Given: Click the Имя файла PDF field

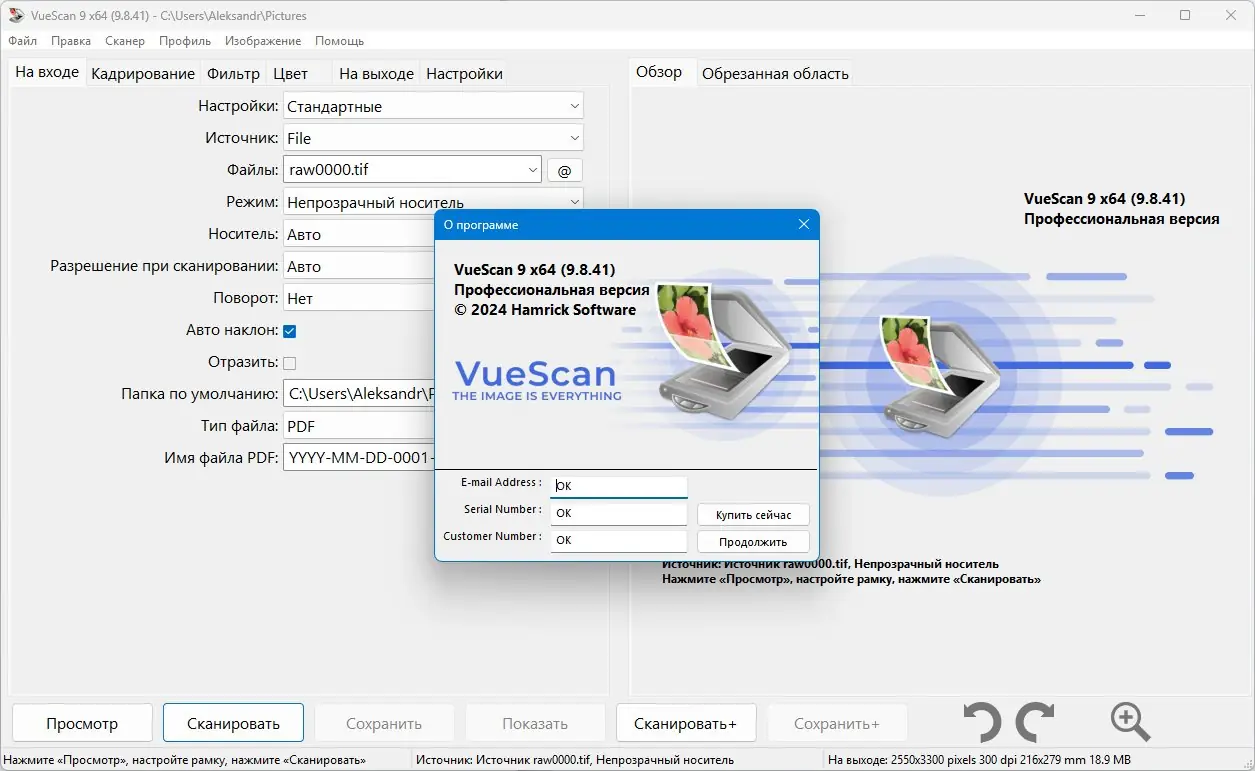Looking at the screenshot, I should point(358,458).
